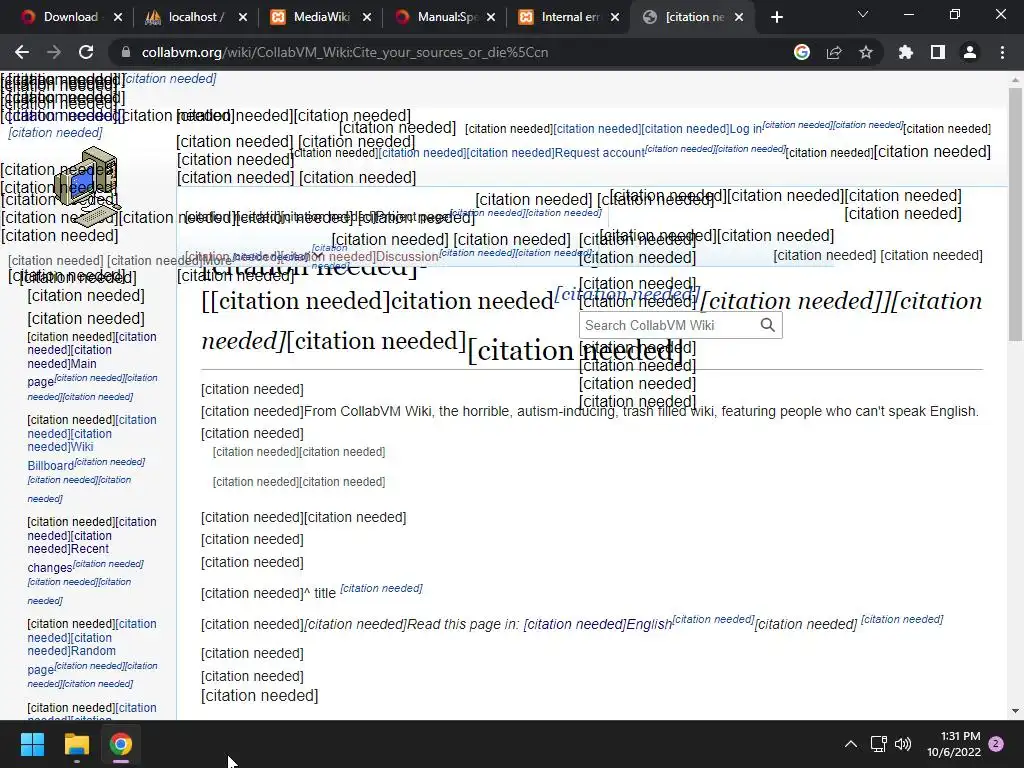Screen dimensions: 1024x768
Task: Click the search magnifier icon
Action: pos(768,325)
